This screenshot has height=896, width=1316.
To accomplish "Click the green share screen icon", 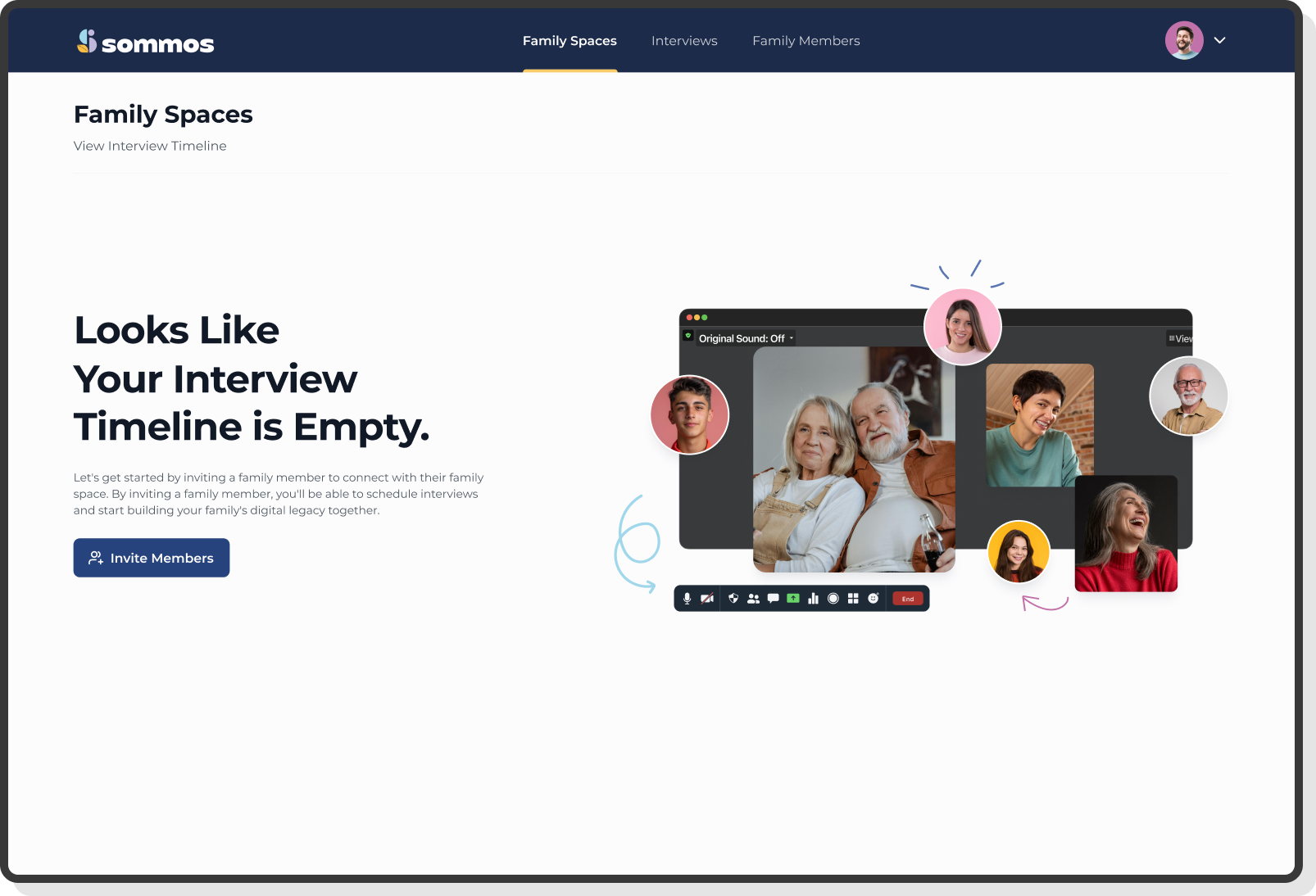I will (x=793, y=599).
